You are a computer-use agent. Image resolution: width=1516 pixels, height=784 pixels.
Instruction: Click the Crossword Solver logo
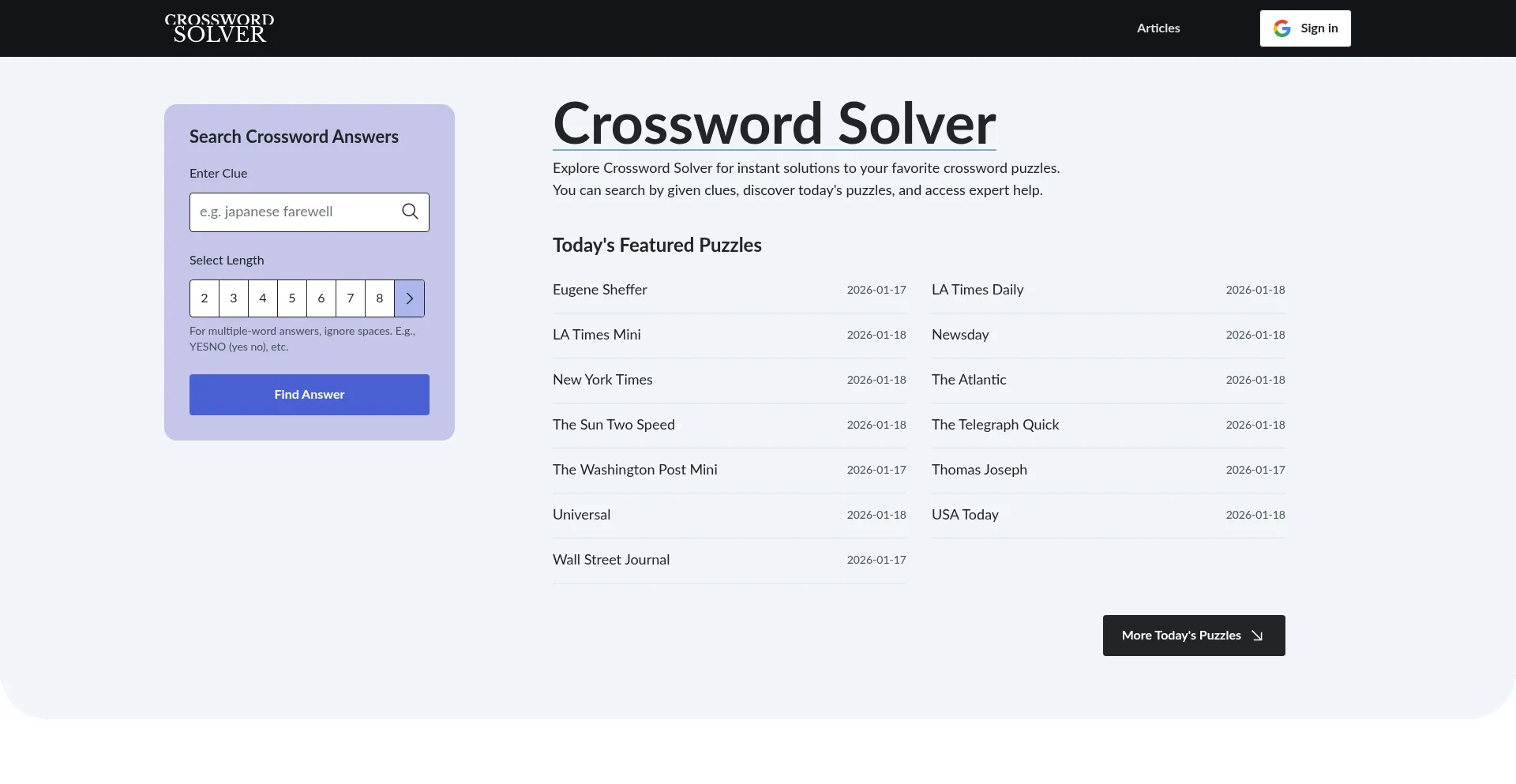pyautogui.click(x=219, y=28)
